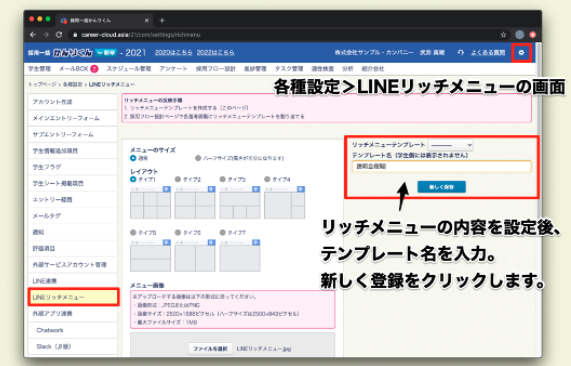Open the settings gear icon in header

point(521,52)
